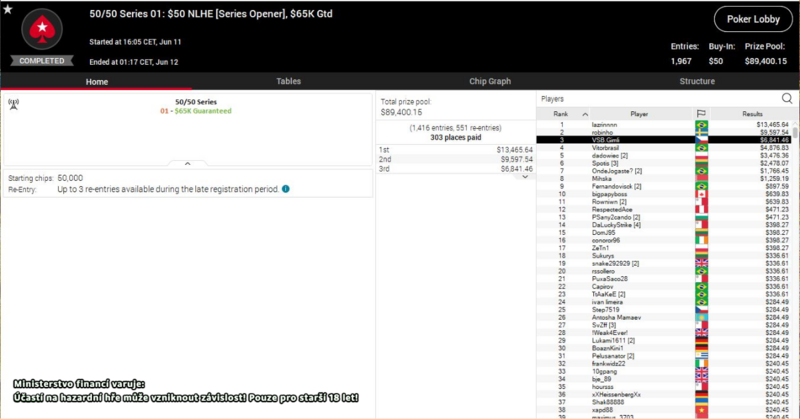Image resolution: width=800 pixels, height=419 pixels.
Task: Sort by the Results column header
Action: point(752,114)
